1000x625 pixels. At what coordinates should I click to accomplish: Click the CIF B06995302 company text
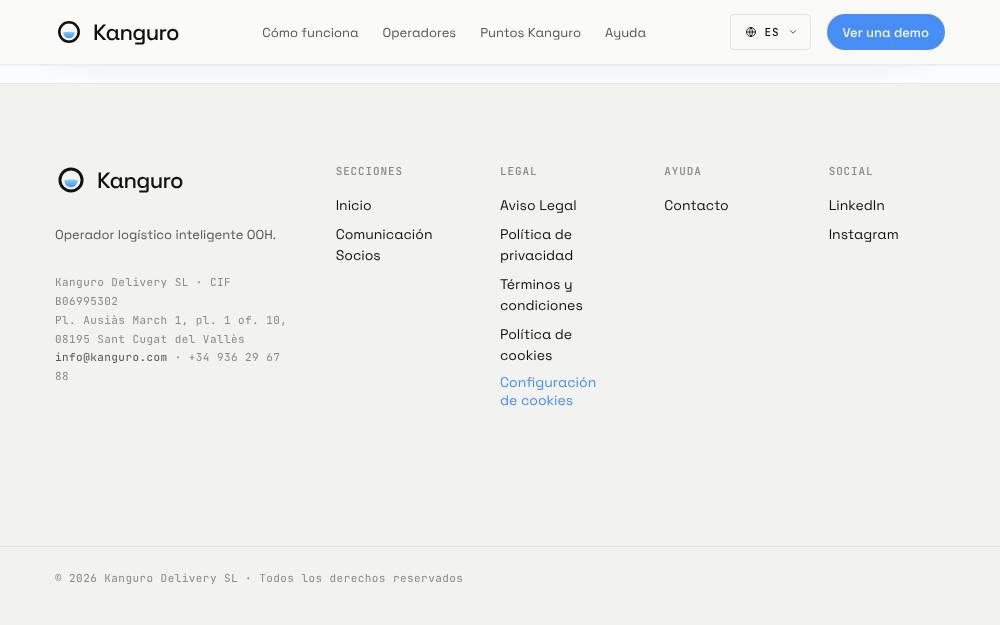tap(143, 291)
